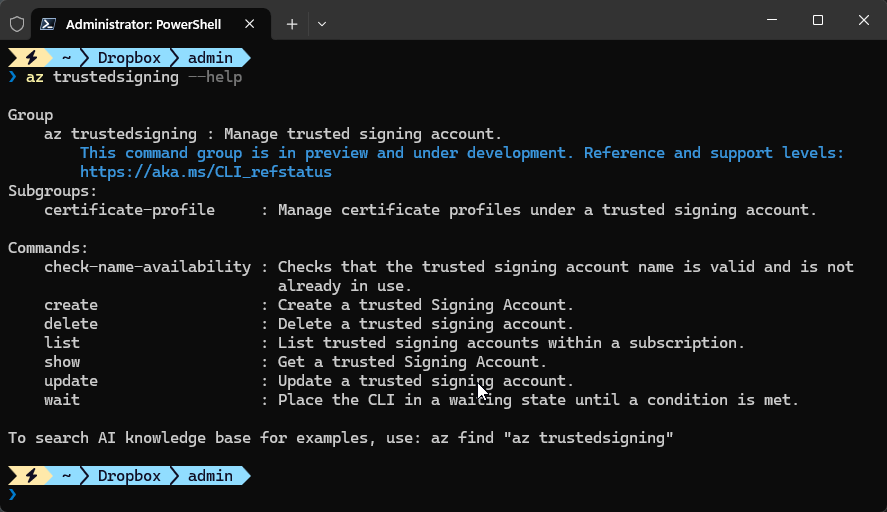Image resolution: width=887 pixels, height=512 pixels.
Task: Open a new tab with the plus button
Action: (x=292, y=23)
